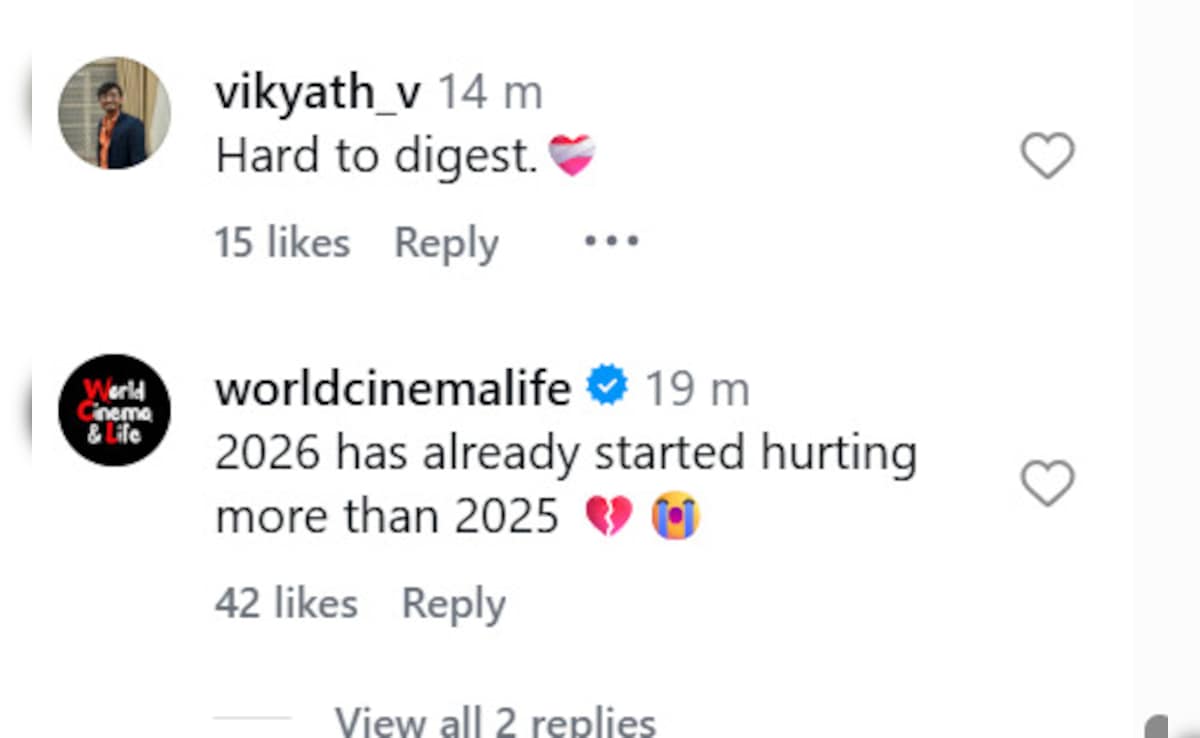Click the 14 m timestamp
This screenshot has width=1200, height=738.
(x=491, y=94)
